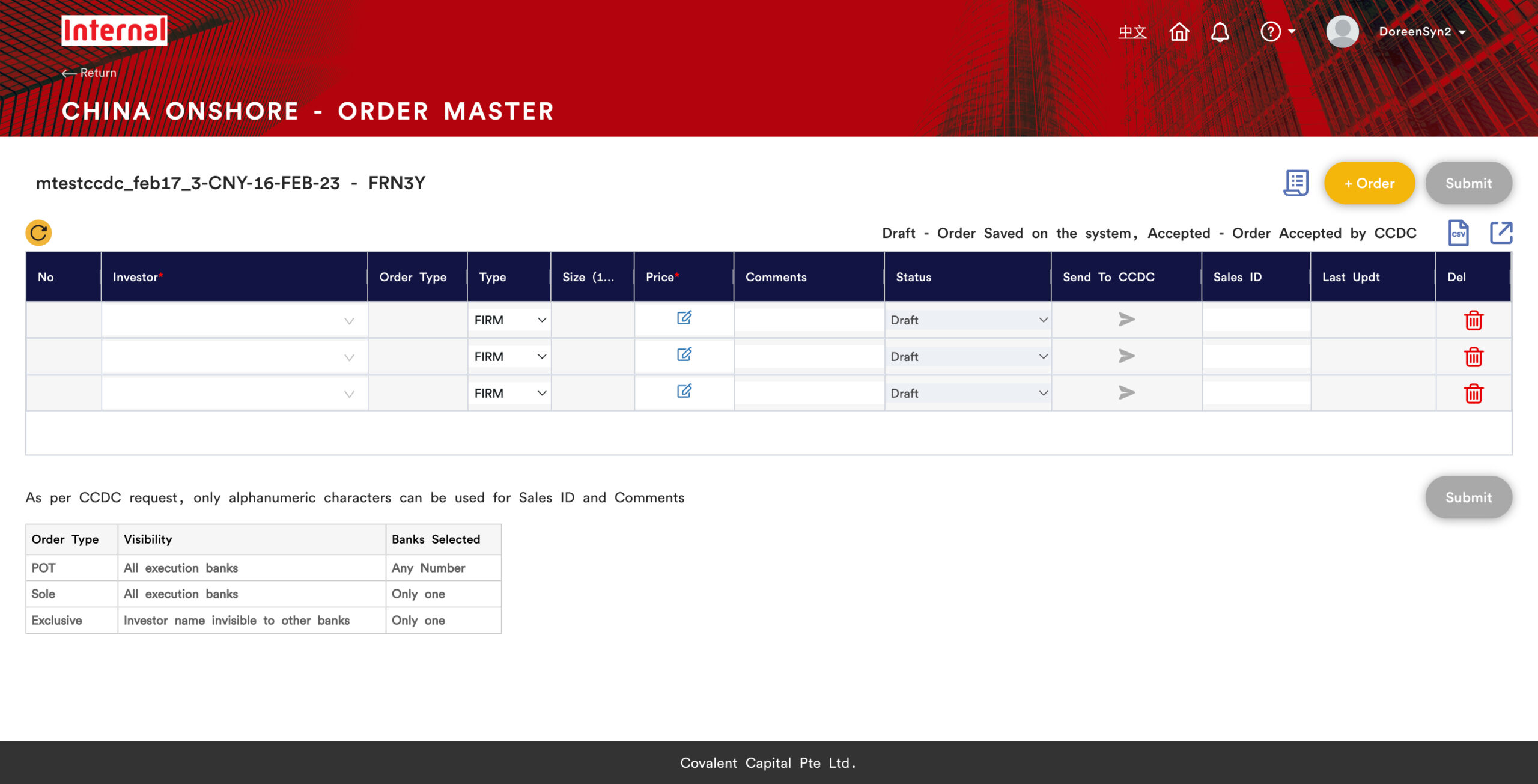Delete the second order row
This screenshot has height=784, width=1538.
(1473, 357)
